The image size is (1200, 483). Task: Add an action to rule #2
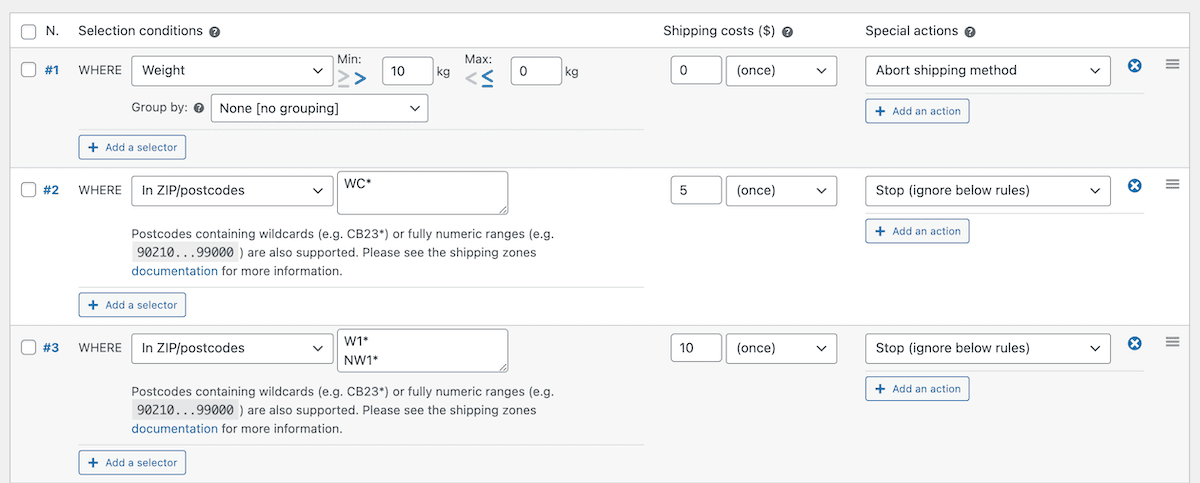pos(917,231)
